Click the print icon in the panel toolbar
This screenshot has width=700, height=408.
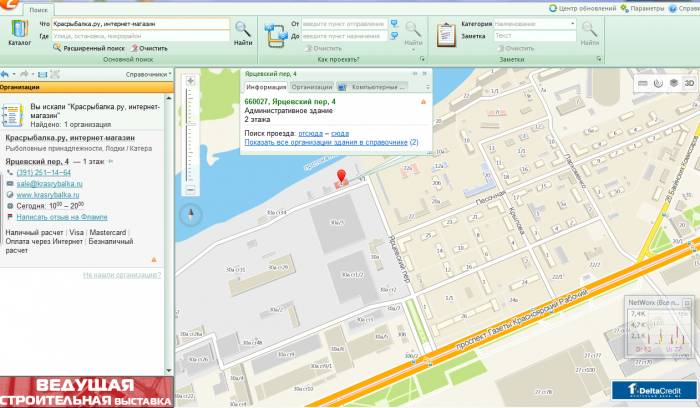click(x=42, y=75)
